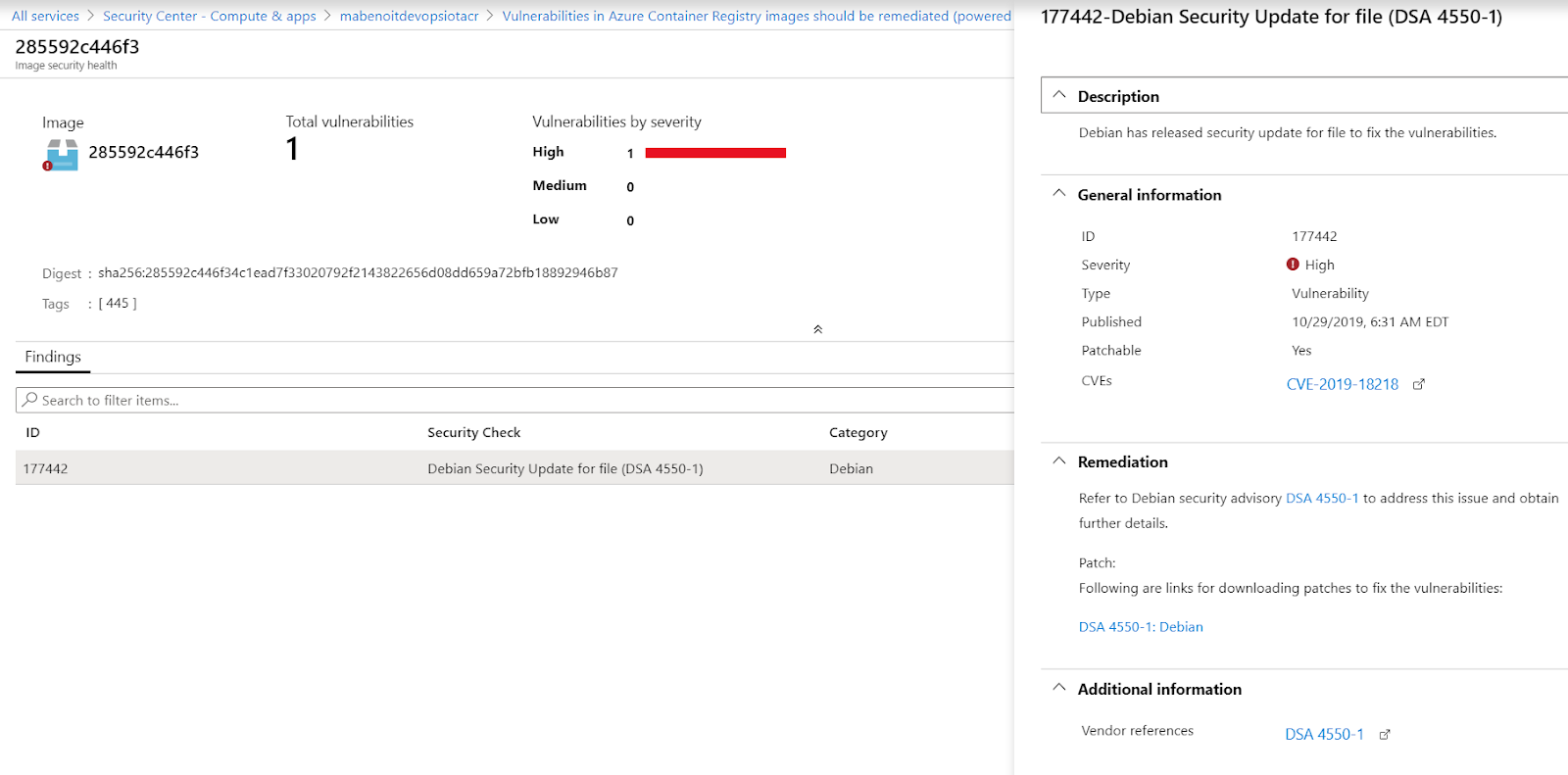Click the High severity count row label
This screenshot has height=775, width=1568.
point(548,152)
